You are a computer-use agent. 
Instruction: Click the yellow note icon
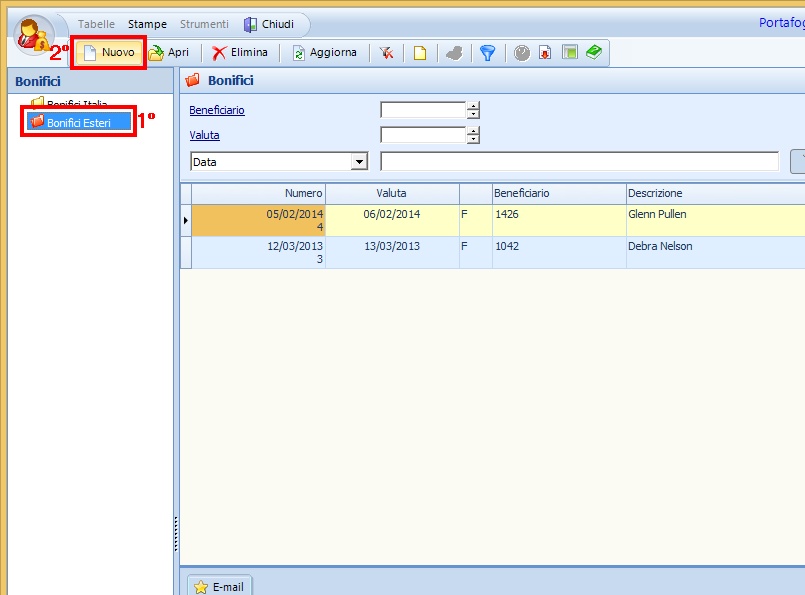click(x=420, y=53)
